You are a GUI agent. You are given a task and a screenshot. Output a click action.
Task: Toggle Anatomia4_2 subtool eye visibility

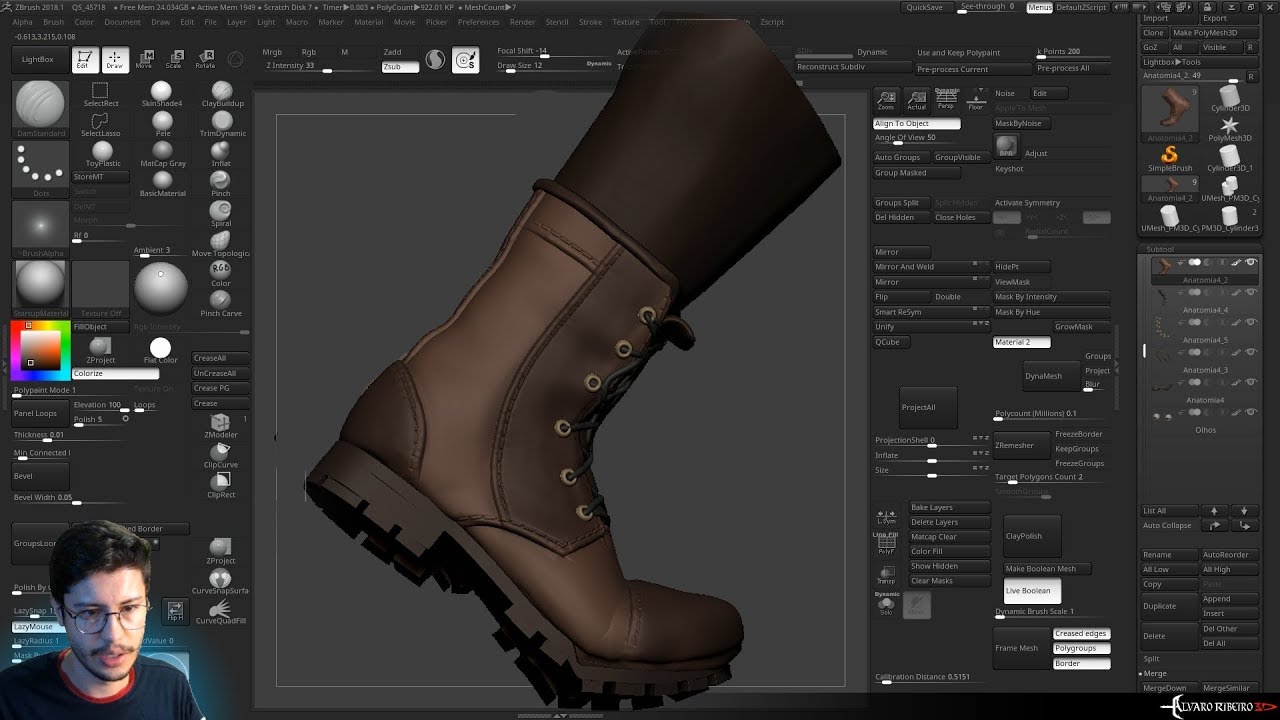point(1251,262)
